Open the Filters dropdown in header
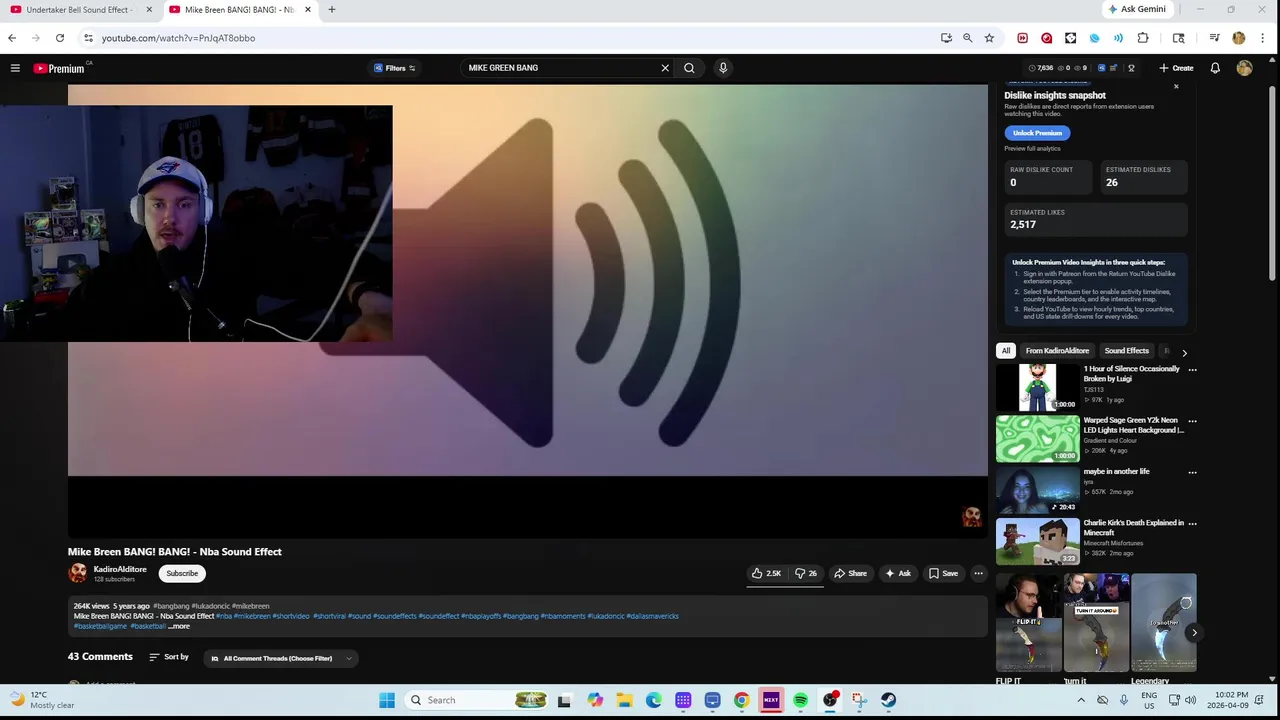Image resolution: width=1280 pixels, height=720 pixels. click(394, 68)
